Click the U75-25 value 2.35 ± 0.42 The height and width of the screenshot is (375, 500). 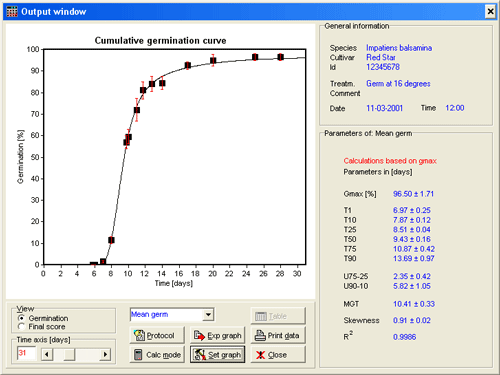click(x=412, y=276)
